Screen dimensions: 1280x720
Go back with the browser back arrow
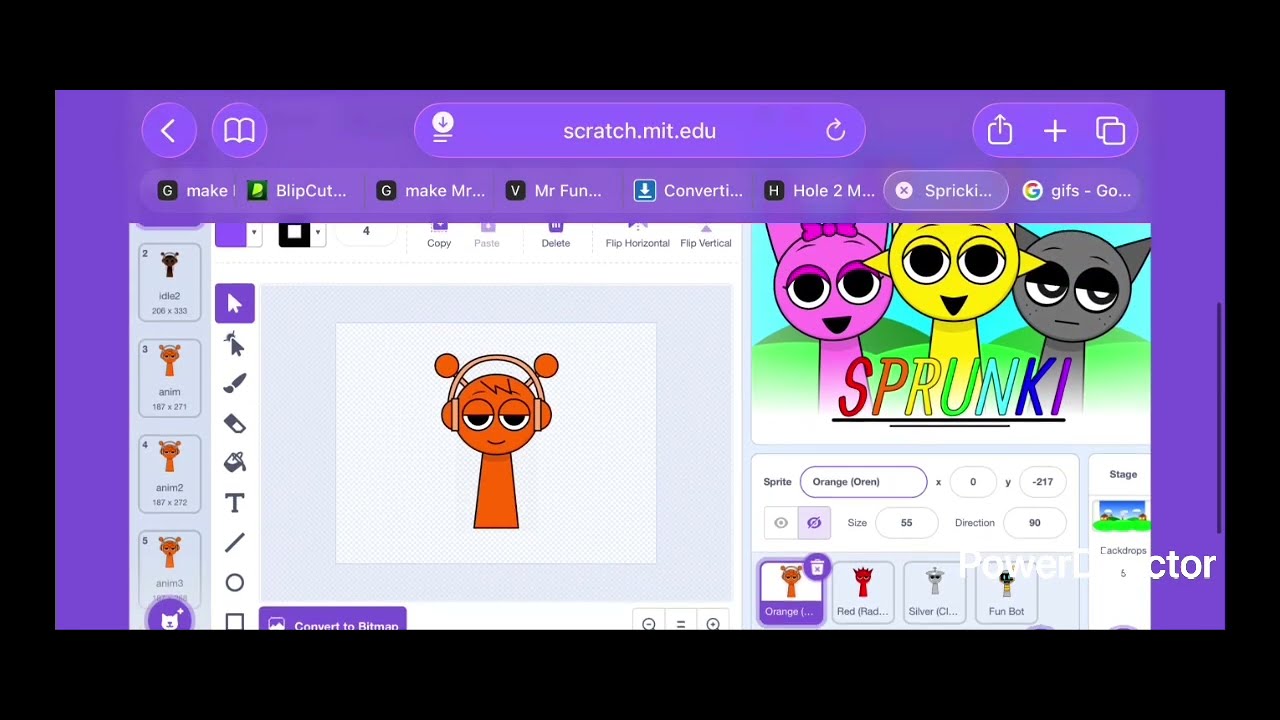pos(168,131)
